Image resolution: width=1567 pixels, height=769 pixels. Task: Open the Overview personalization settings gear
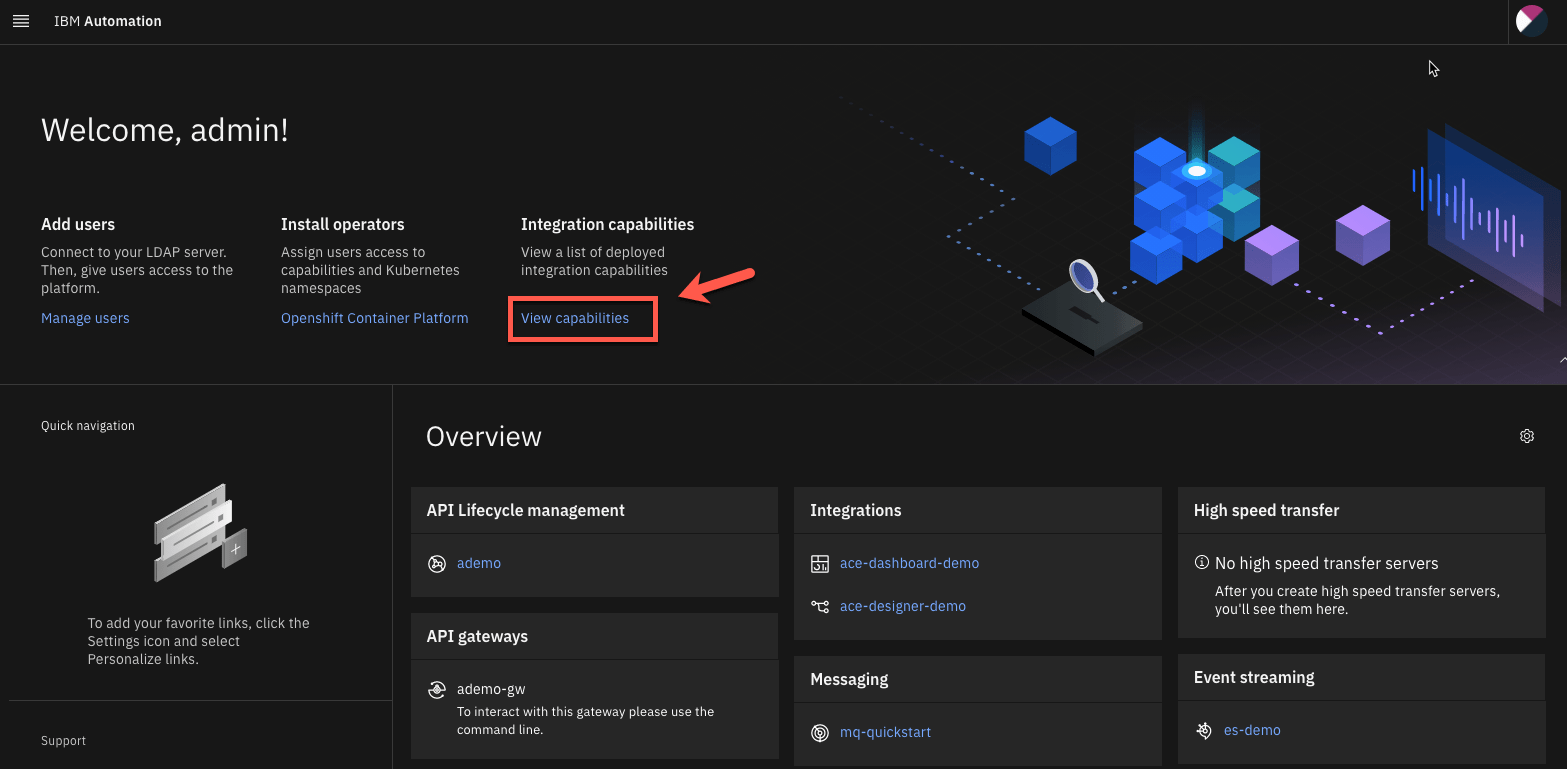tap(1526, 436)
